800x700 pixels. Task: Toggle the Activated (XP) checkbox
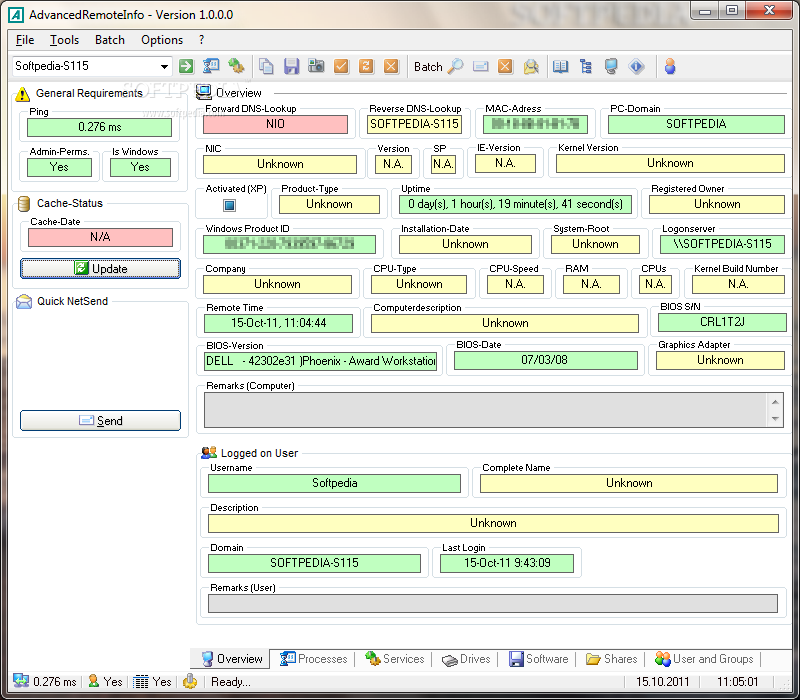coord(229,205)
